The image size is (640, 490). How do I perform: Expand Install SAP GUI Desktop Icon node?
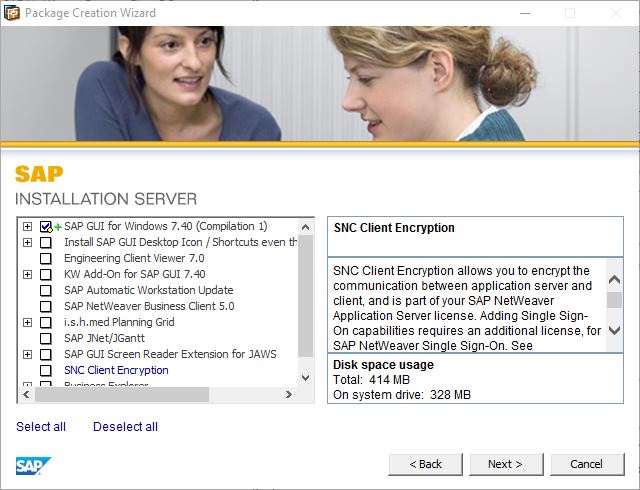point(27,242)
